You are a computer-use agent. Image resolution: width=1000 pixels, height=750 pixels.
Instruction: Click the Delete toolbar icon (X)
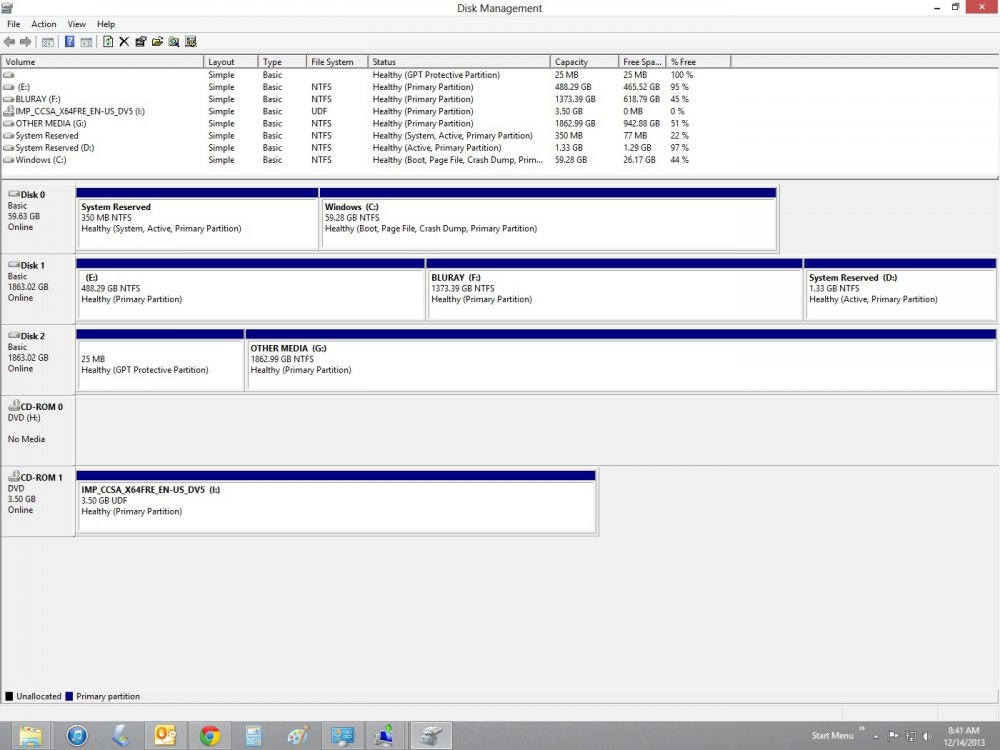(123, 41)
